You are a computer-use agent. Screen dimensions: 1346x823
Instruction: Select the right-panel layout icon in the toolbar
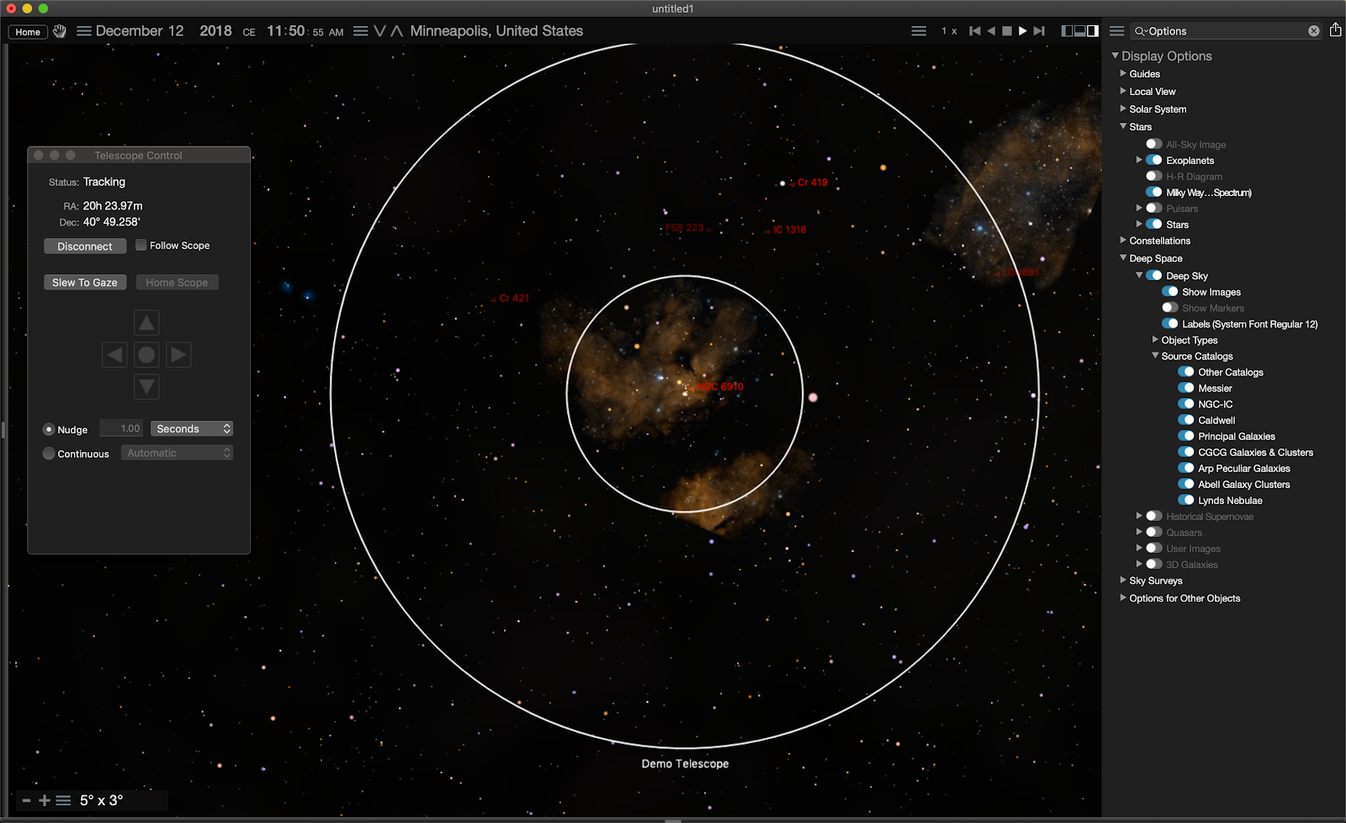click(x=1091, y=30)
